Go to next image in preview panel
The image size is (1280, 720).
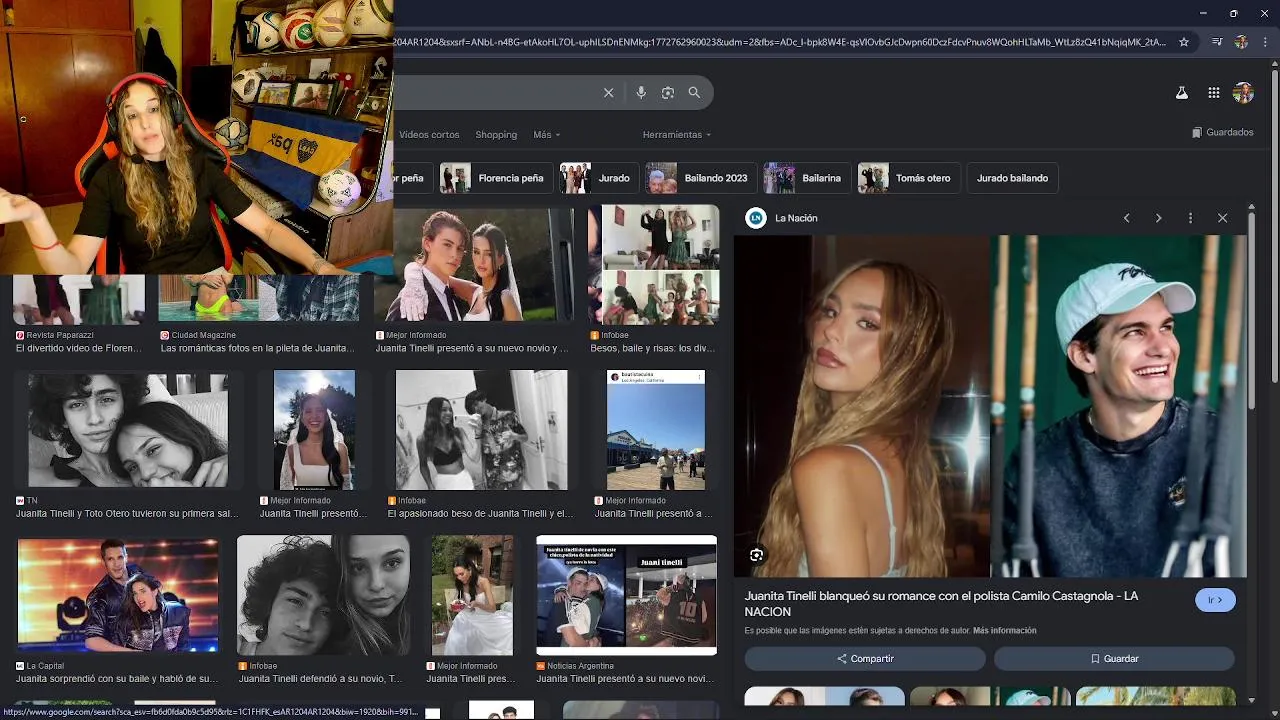point(1158,218)
